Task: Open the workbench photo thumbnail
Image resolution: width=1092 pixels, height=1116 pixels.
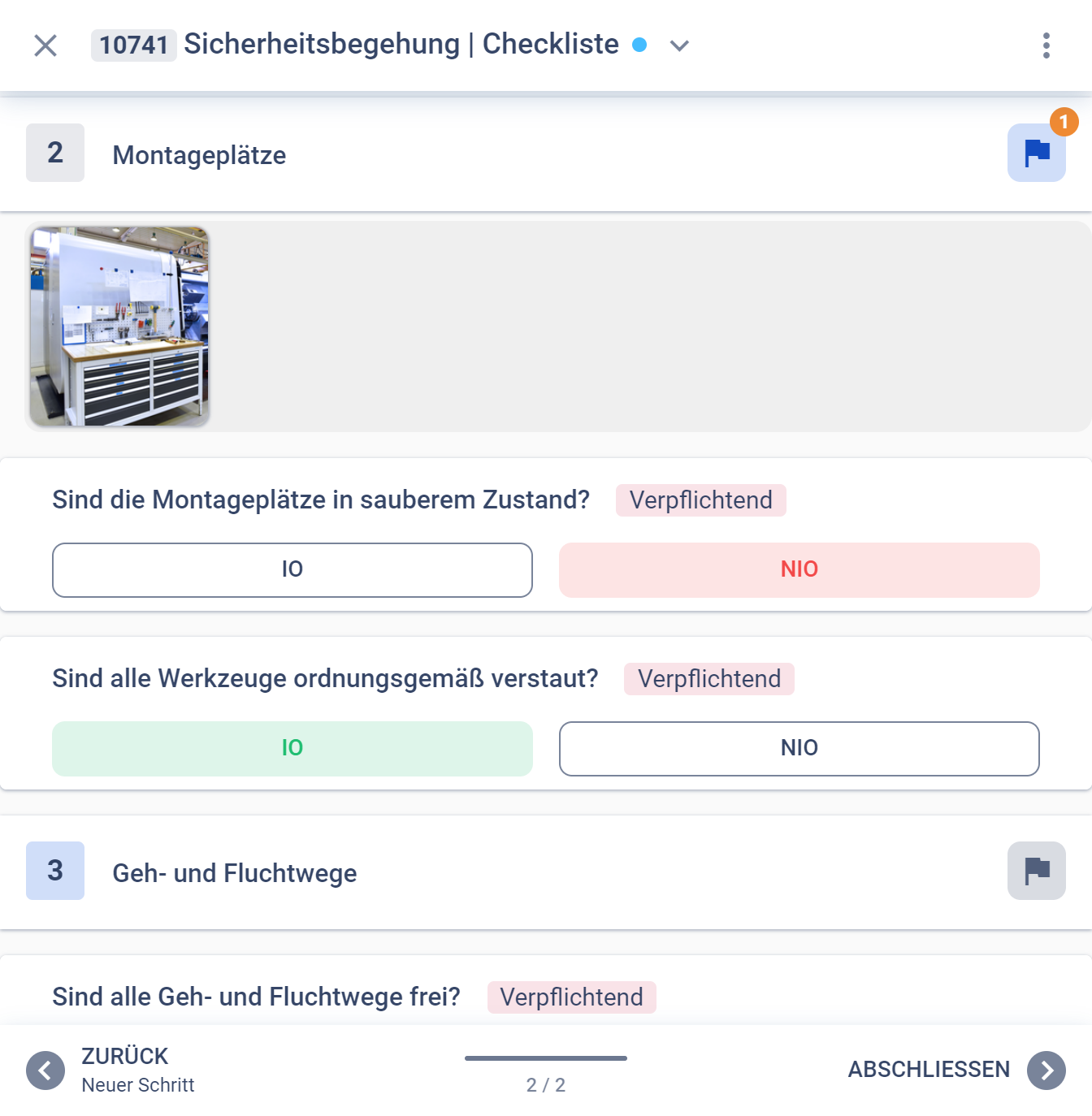Action: 119,326
